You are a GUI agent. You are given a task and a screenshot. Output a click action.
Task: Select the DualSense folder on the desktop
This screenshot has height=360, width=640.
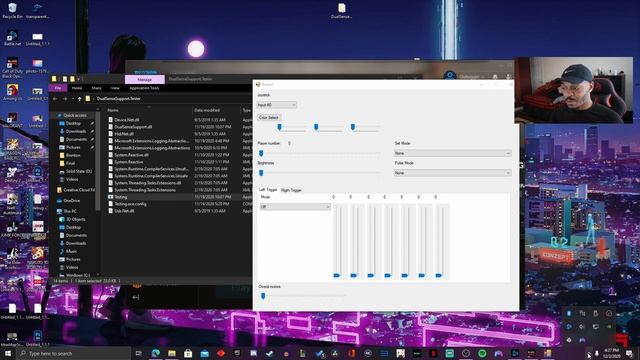pos(342,11)
